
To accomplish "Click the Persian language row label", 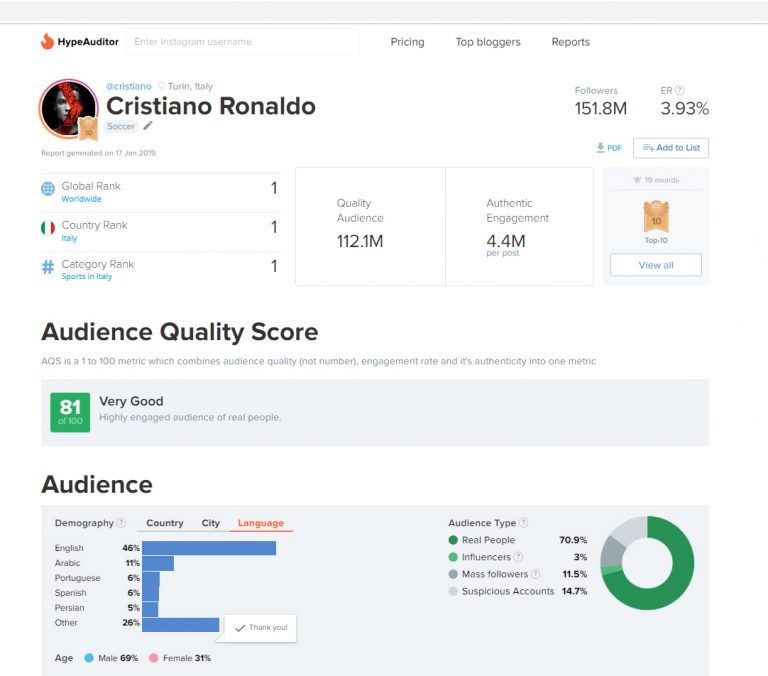I will point(70,607).
